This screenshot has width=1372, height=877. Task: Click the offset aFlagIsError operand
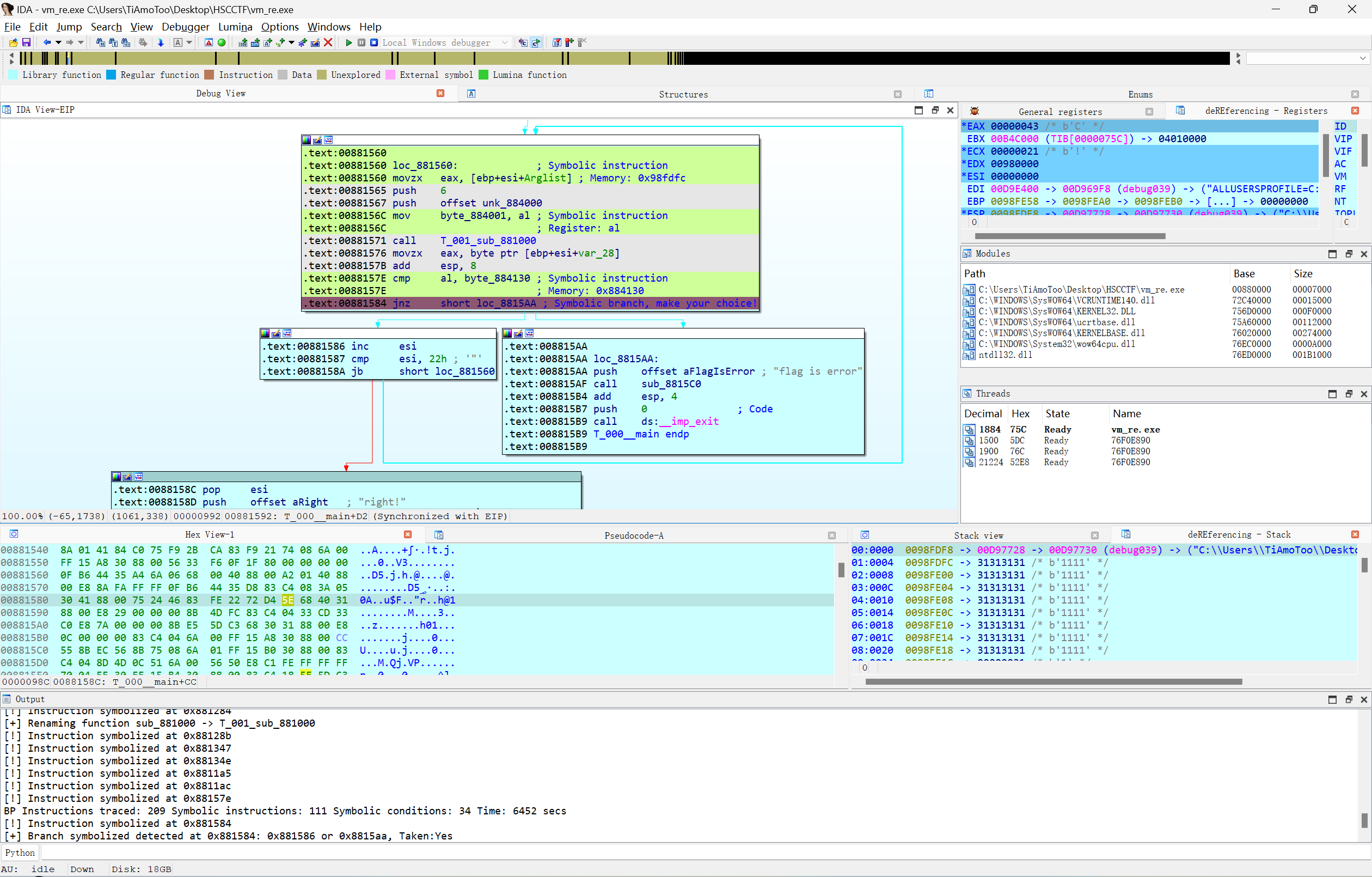(x=698, y=371)
